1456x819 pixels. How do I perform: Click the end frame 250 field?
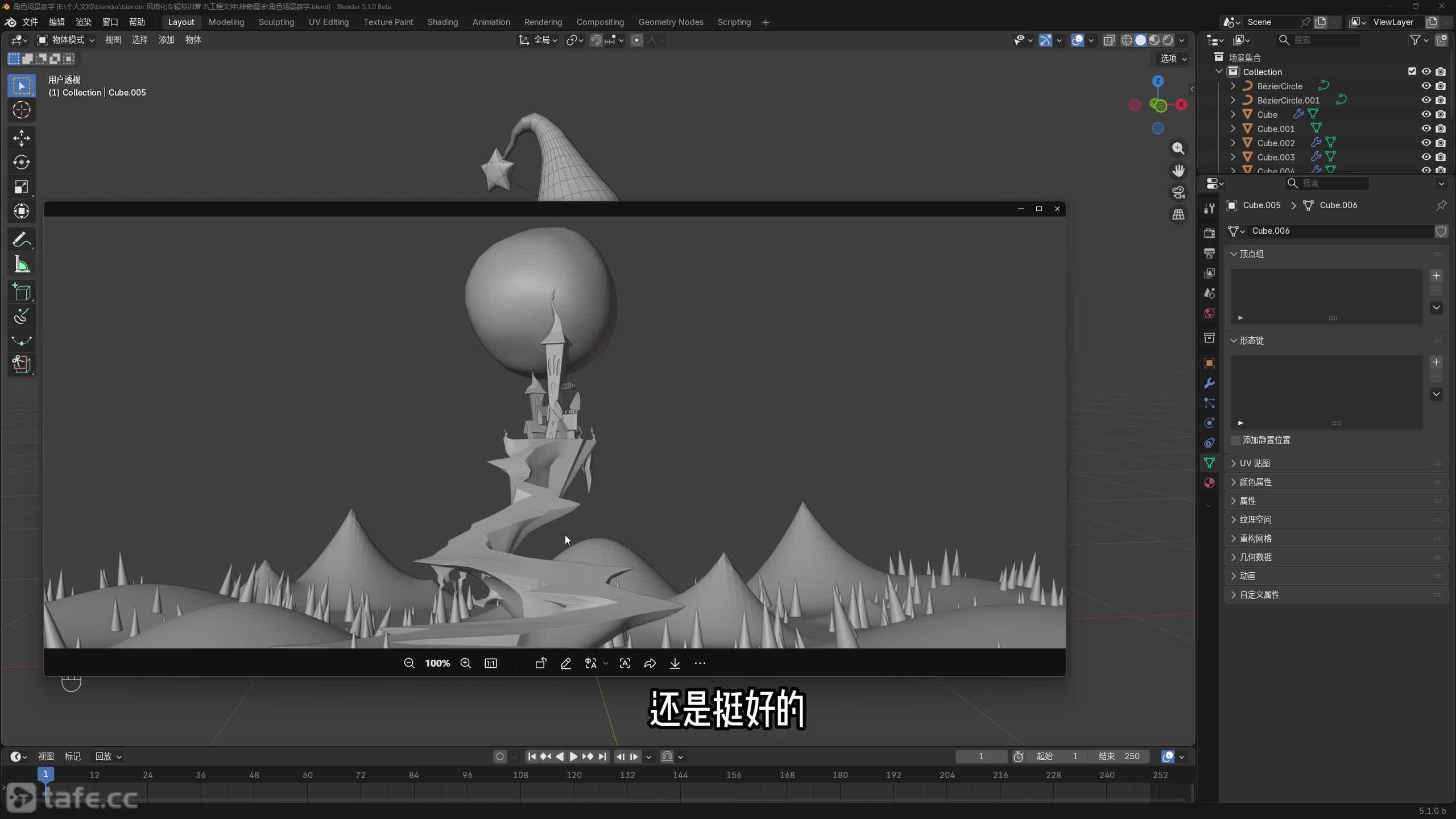pos(1120,756)
